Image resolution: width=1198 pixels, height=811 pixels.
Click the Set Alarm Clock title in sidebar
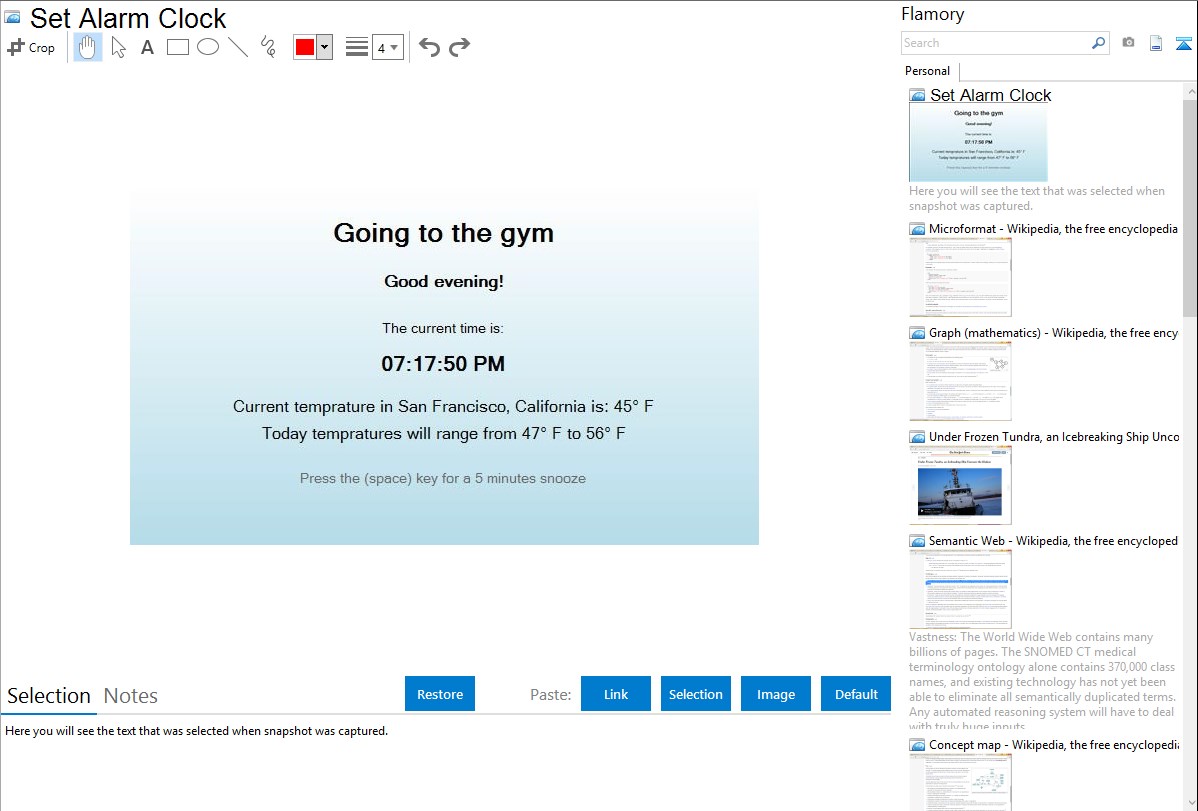(x=990, y=95)
